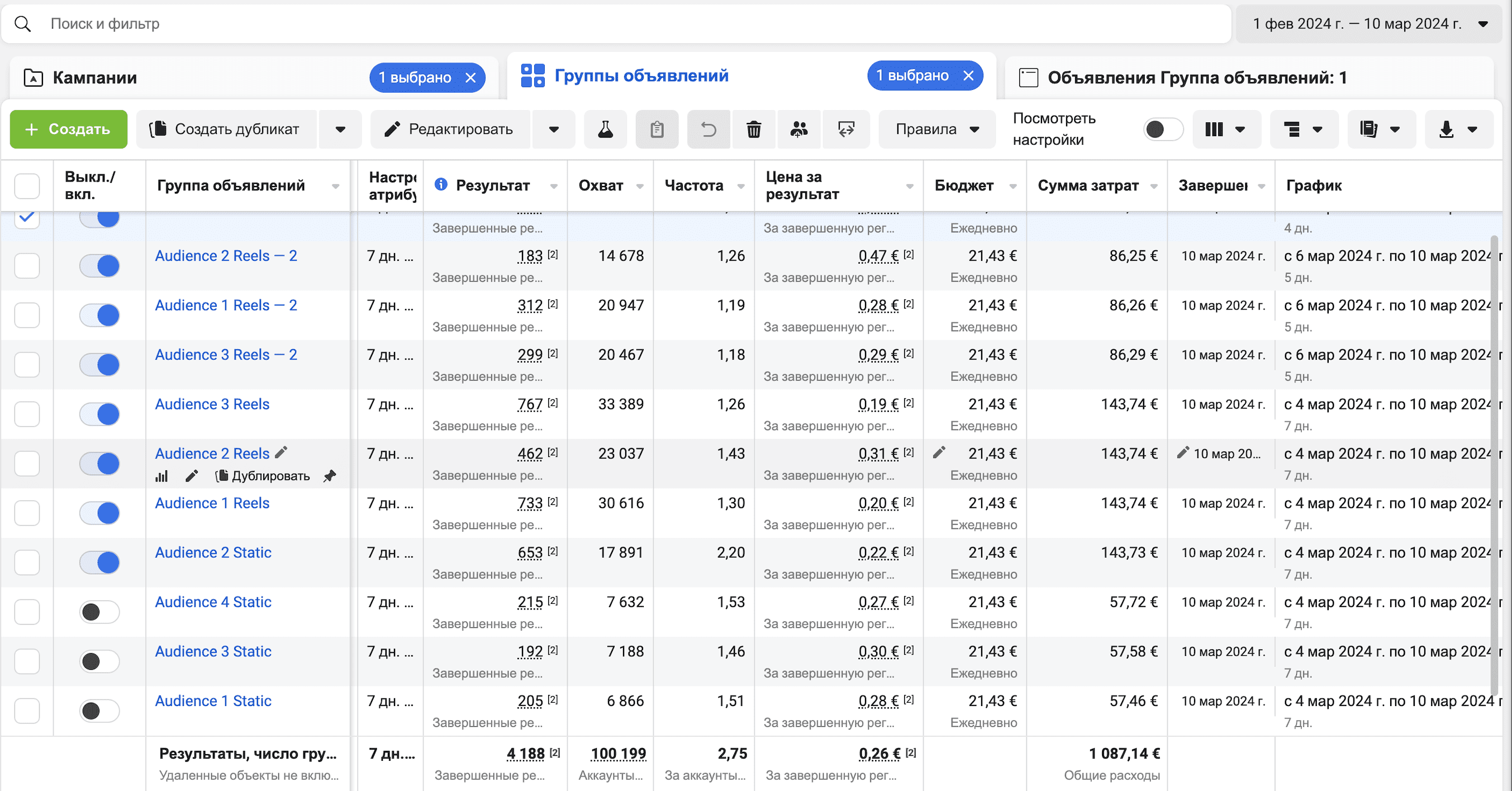Click the audience people icon in toolbar
The width and height of the screenshot is (1512, 791).
(x=799, y=129)
